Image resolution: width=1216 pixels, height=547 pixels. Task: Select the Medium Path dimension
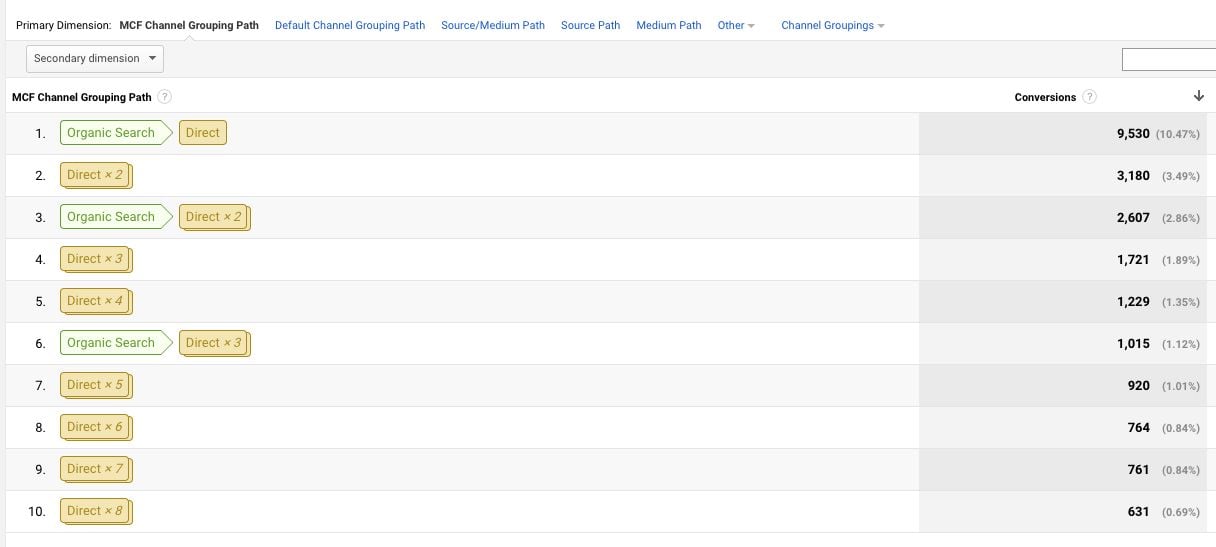(x=669, y=25)
